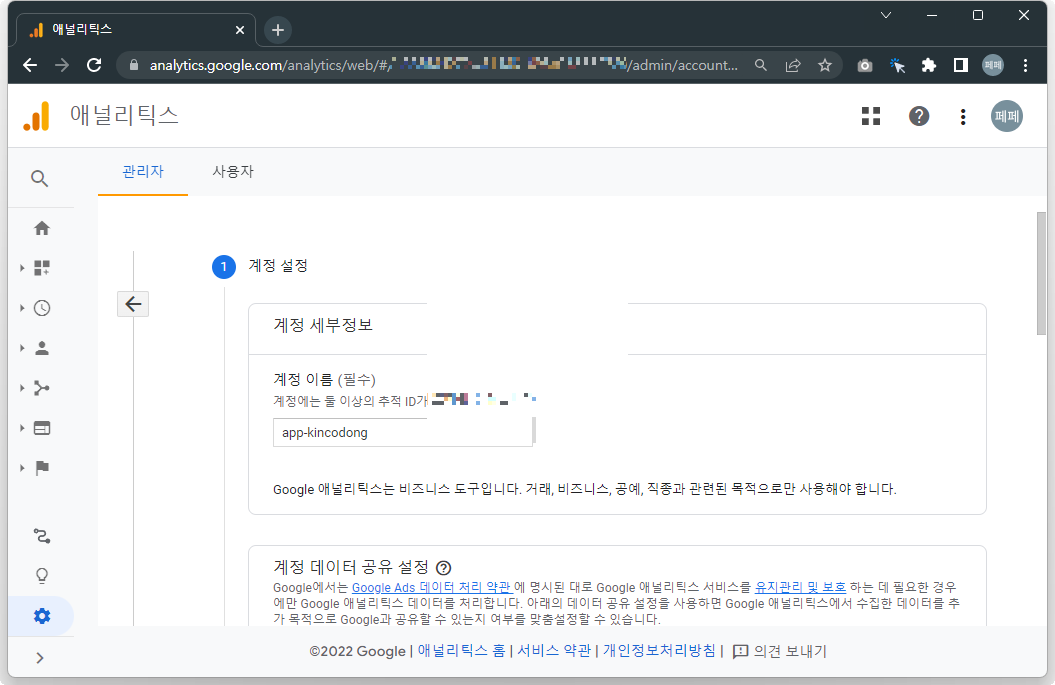This screenshot has height=685, width=1055.
Task: Expand the left navigation with the bottom chevron
Action: [x=41, y=657]
